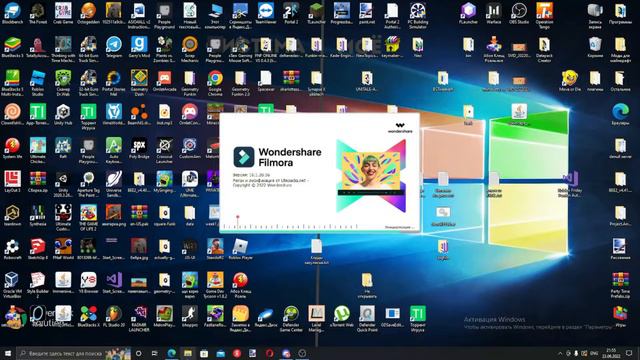Select the Oracle VM VirtualBox icon

[x=12, y=285]
